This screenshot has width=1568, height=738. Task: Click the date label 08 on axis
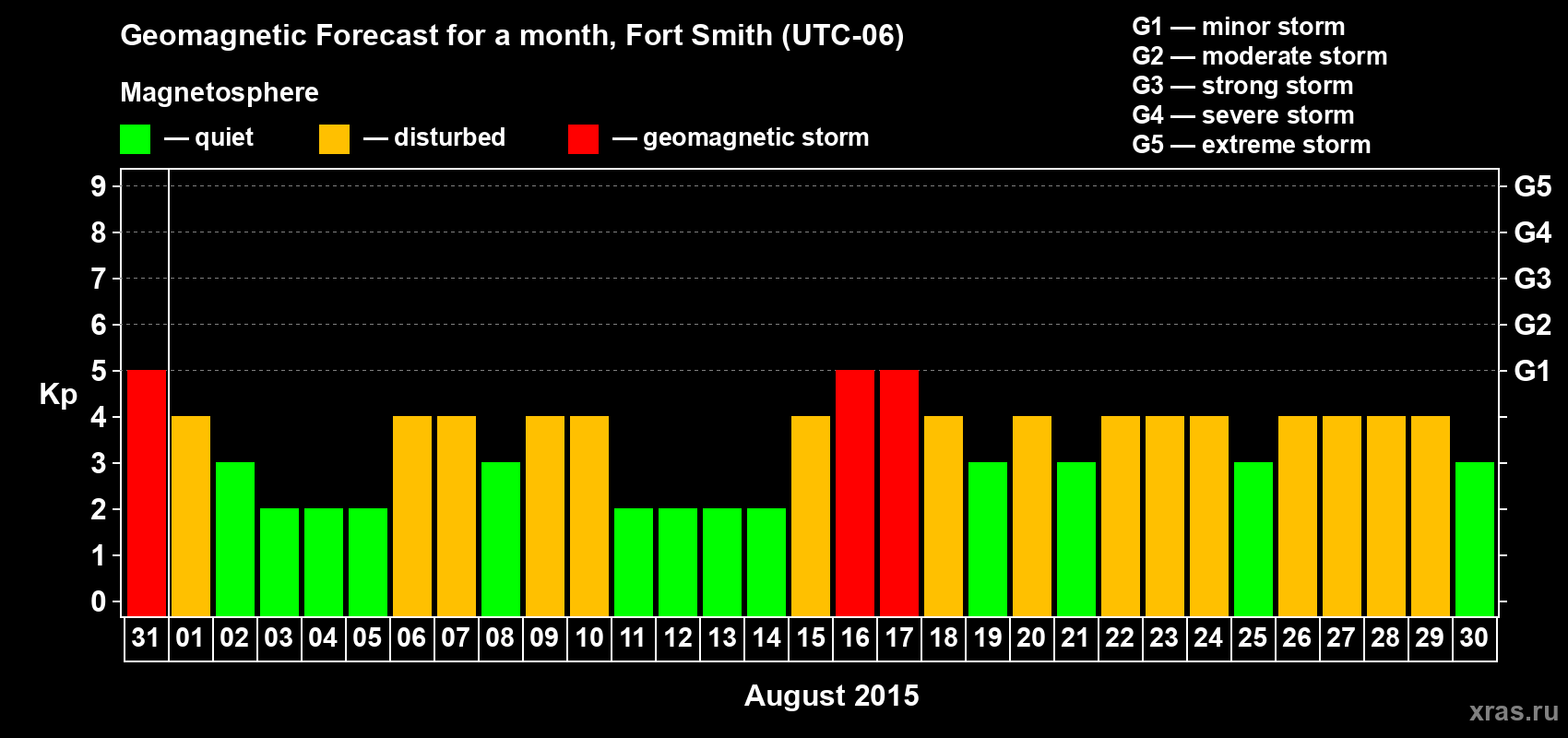(500, 637)
